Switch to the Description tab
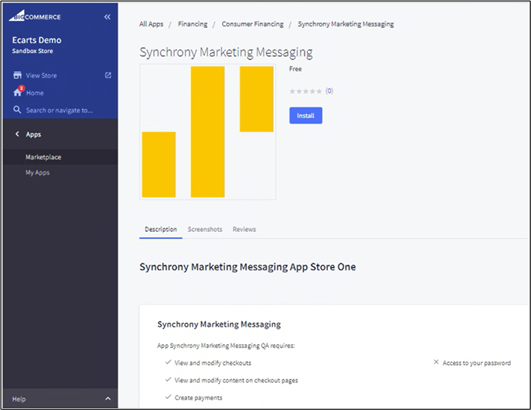The height and width of the screenshot is (410, 531). [x=161, y=230]
